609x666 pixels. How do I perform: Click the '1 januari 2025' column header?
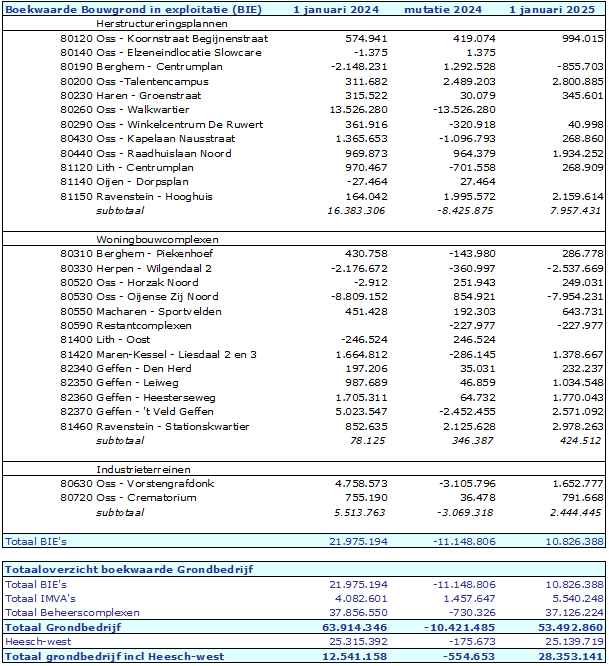[x=552, y=9]
